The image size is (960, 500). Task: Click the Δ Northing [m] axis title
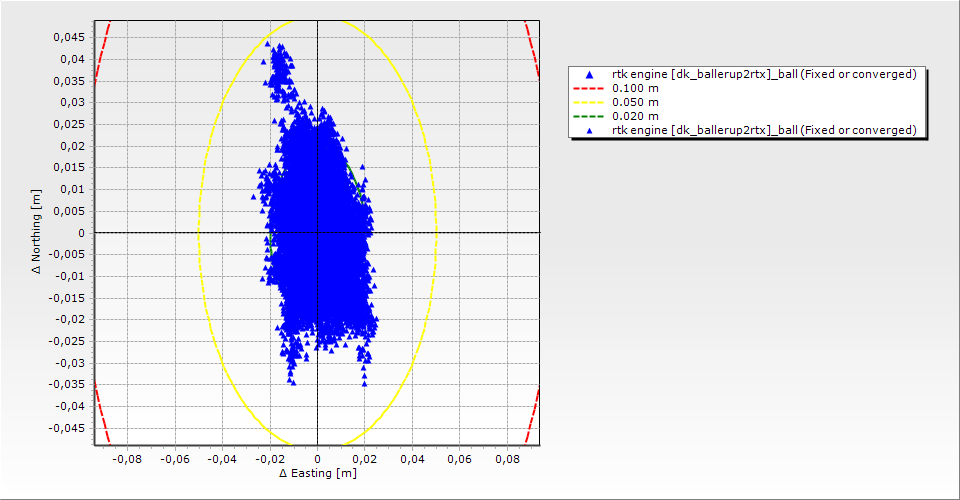pyautogui.click(x=37, y=231)
